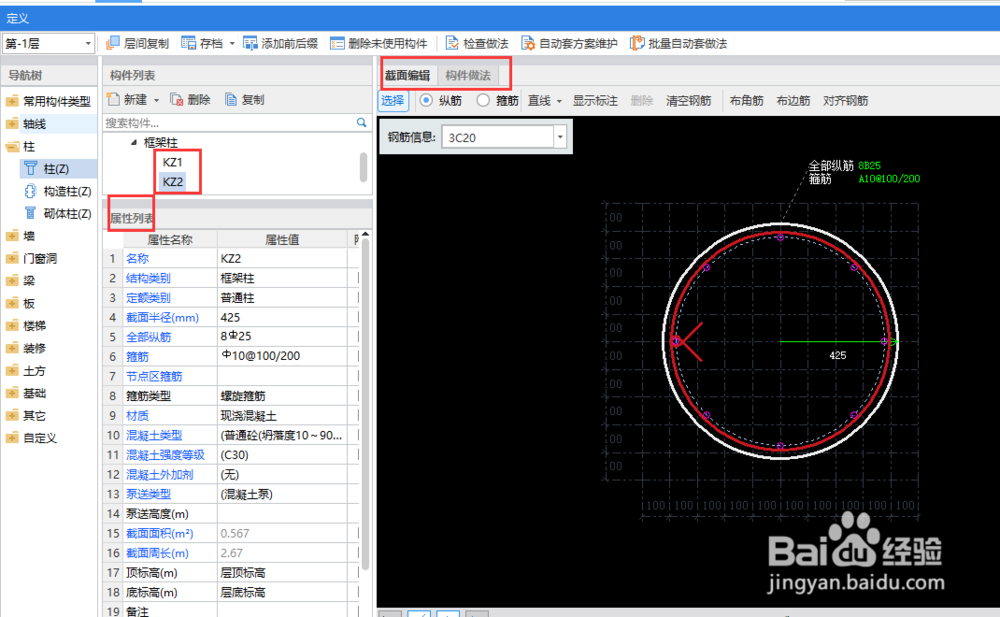
Task: Open the 常用构件类型 folder
Action: (12, 101)
